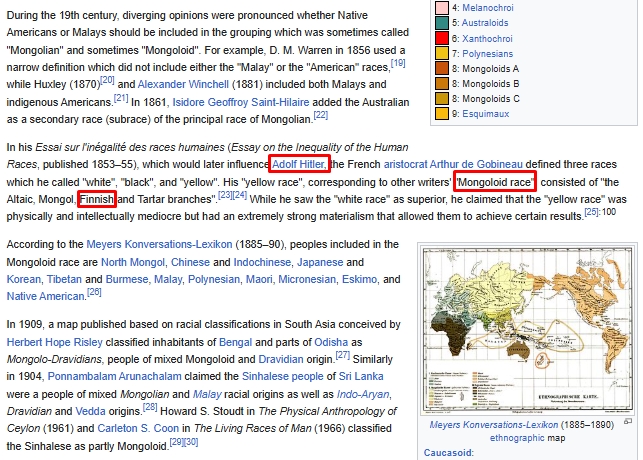Follow the Xanthochroi legend link
This screenshot has width=643, height=460.
pyautogui.click(x=487, y=39)
